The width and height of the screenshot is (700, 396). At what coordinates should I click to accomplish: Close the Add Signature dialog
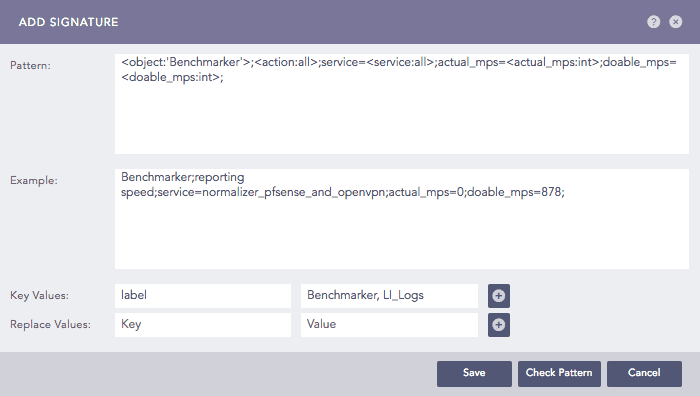[675, 21]
